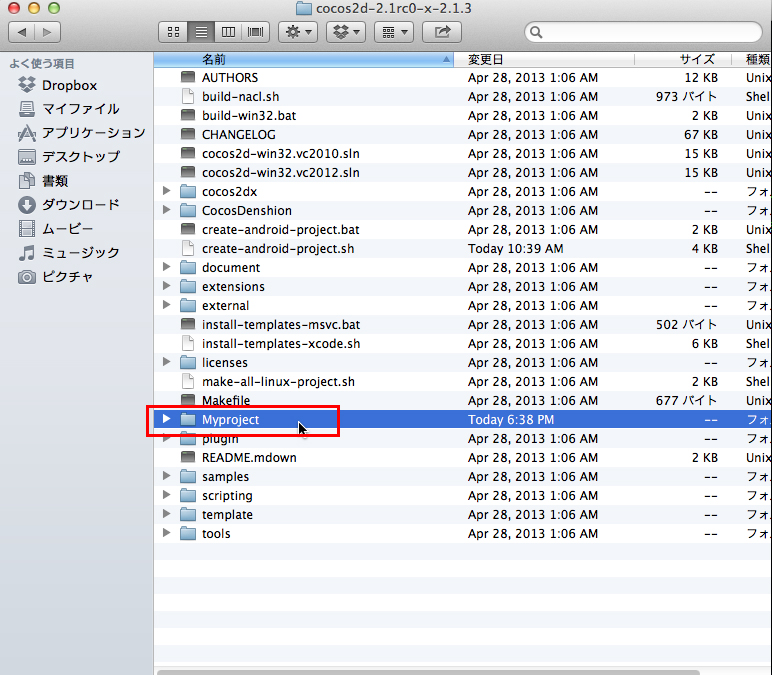Expand the extensions folder
772x675 pixels.
coord(166,286)
